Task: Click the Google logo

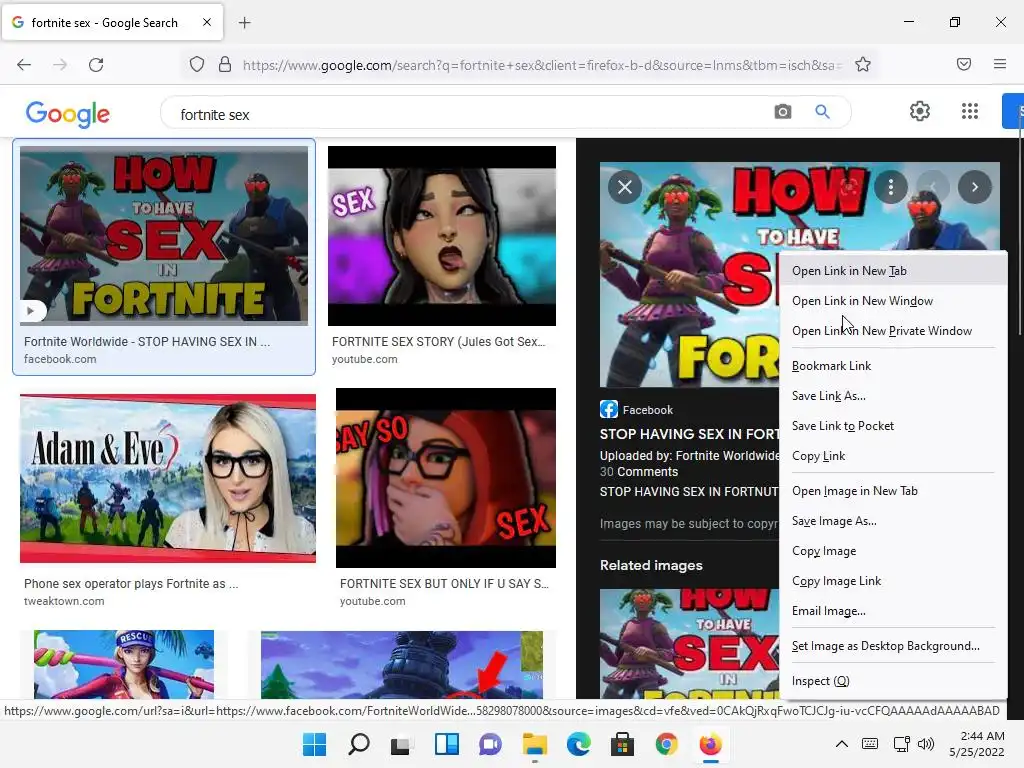Action: tap(68, 114)
